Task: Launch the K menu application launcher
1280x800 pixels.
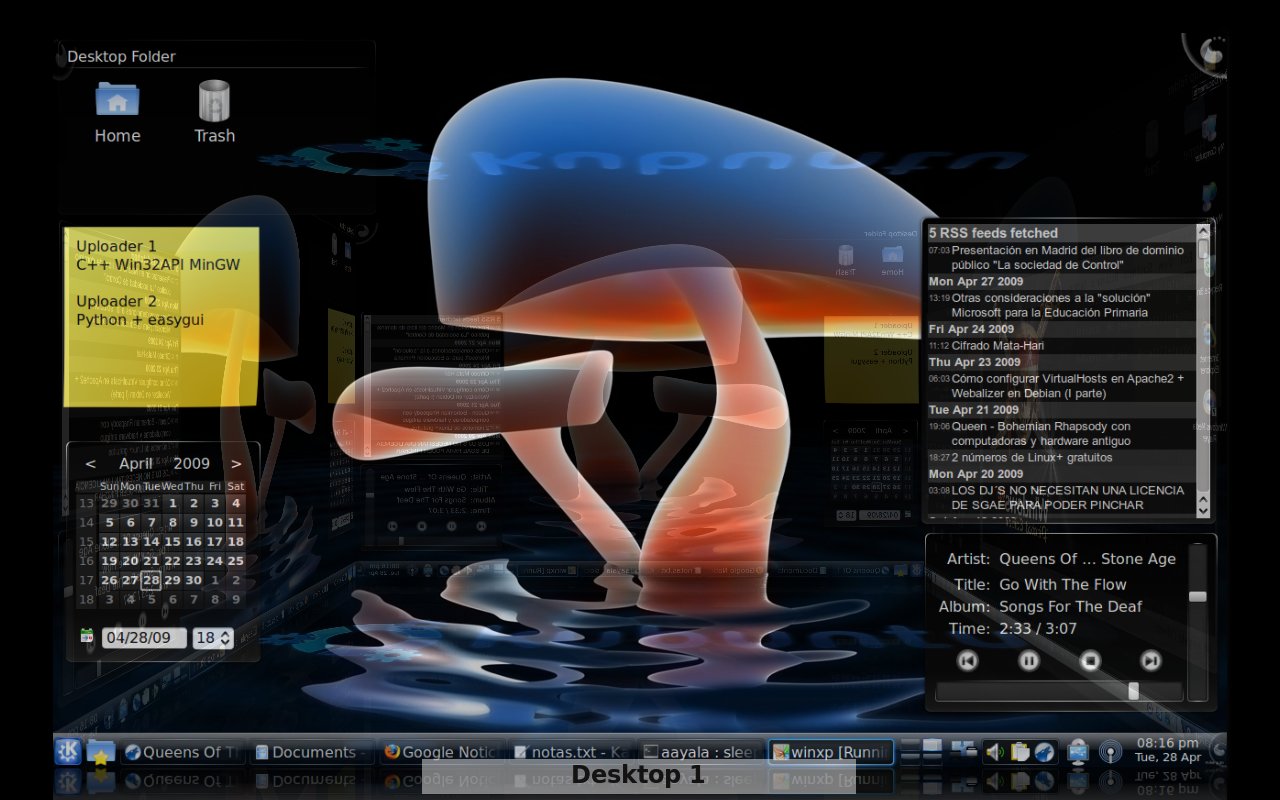Action: (x=66, y=751)
